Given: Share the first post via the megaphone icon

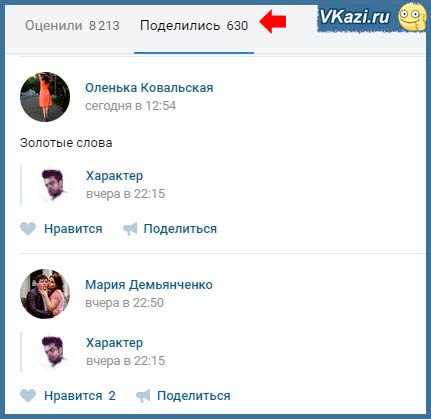Looking at the screenshot, I should pos(130,229).
